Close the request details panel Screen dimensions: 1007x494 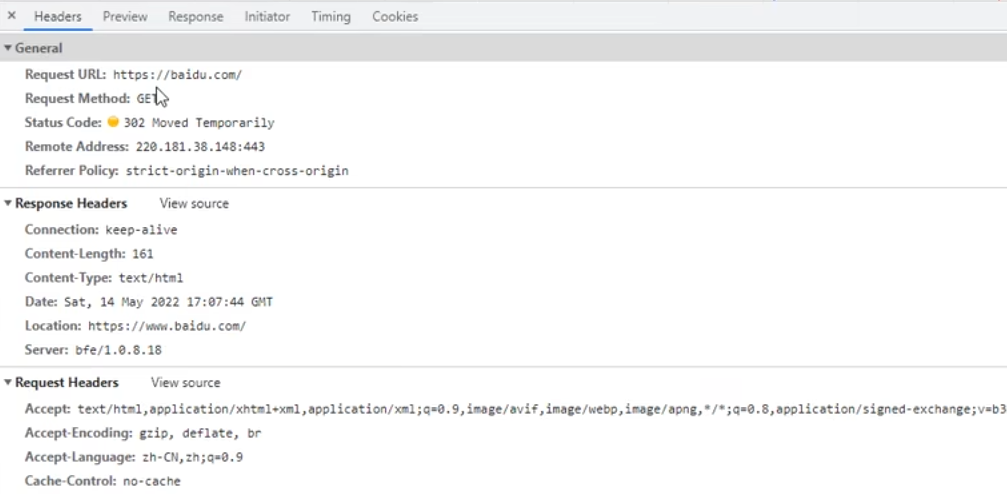(x=12, y=16)
